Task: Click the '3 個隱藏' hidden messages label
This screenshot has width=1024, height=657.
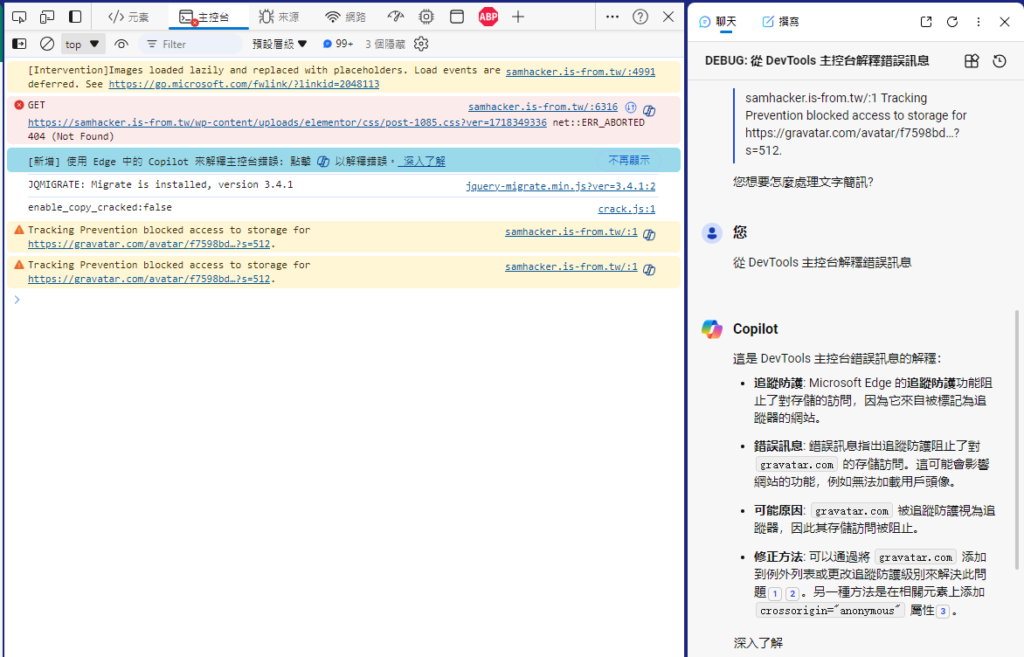Action: (385, 44)
